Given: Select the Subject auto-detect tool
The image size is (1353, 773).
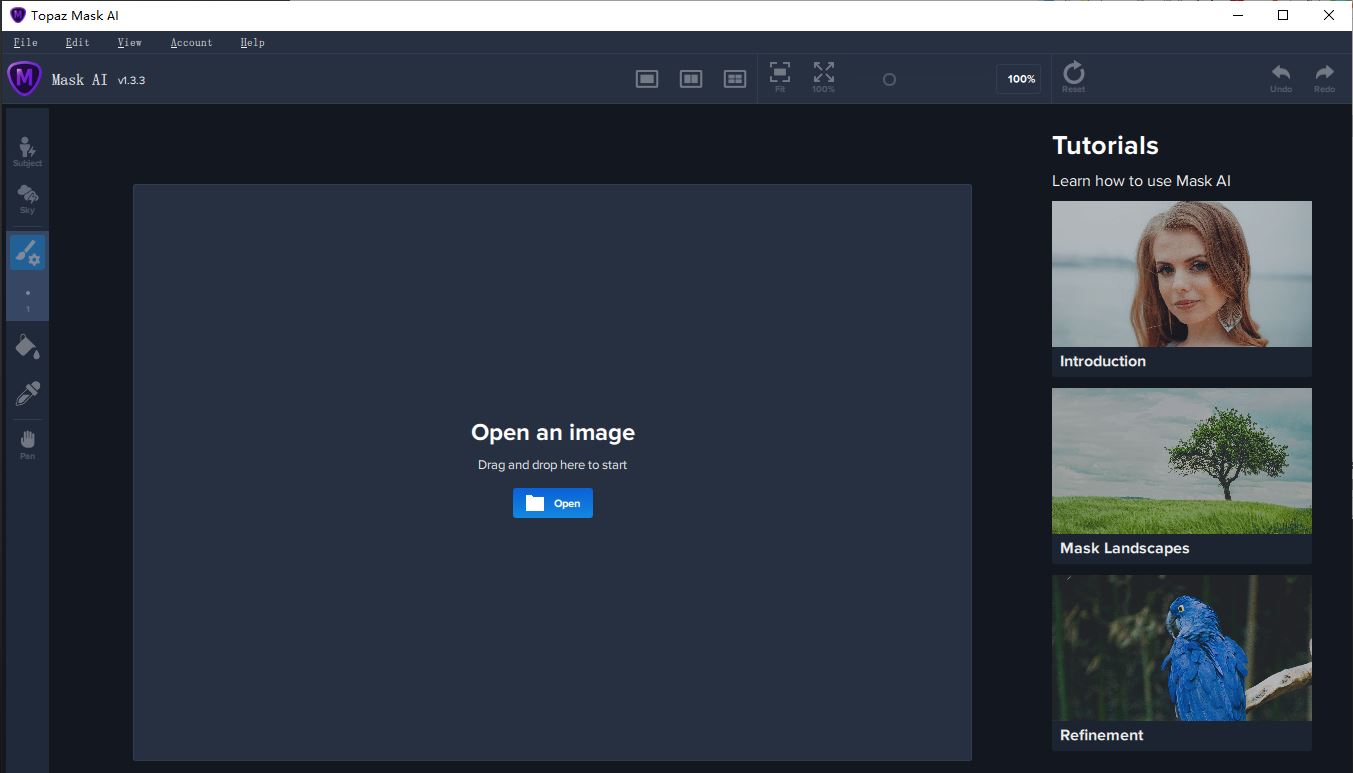Looking at the screenshot, I should [x=27, y=151].
